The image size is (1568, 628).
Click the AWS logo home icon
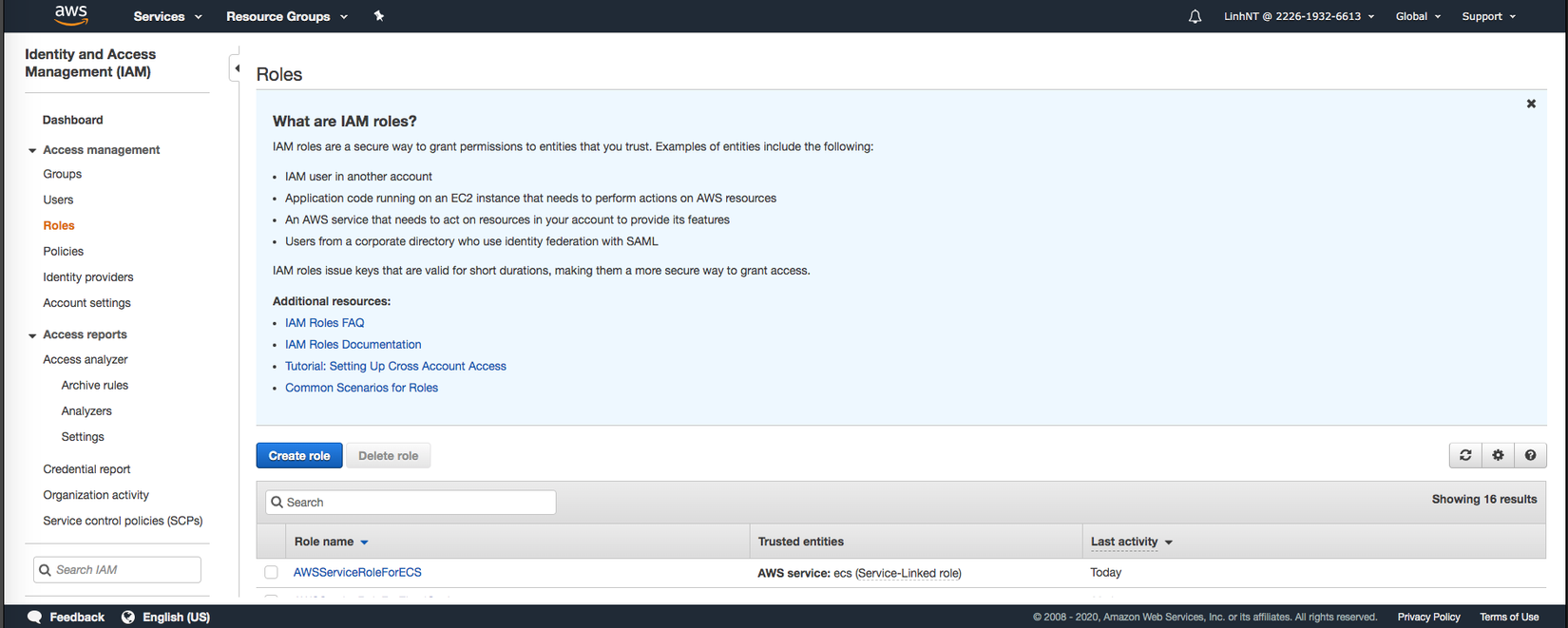tap(71, 15)
